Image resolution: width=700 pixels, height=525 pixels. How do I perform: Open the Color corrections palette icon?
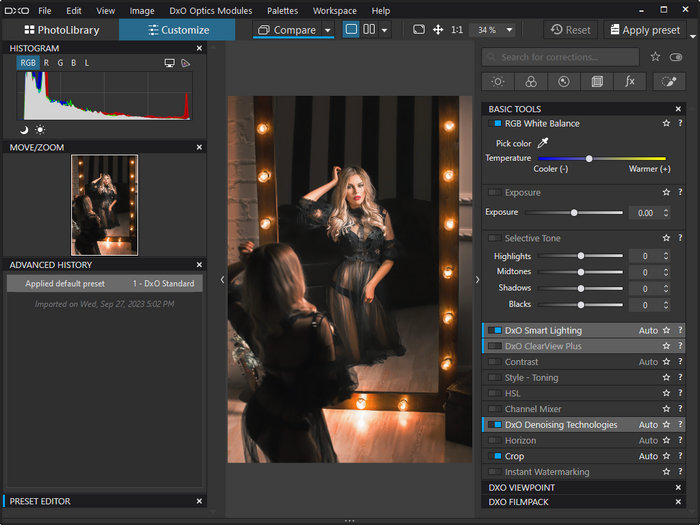[x=531, y=82]
